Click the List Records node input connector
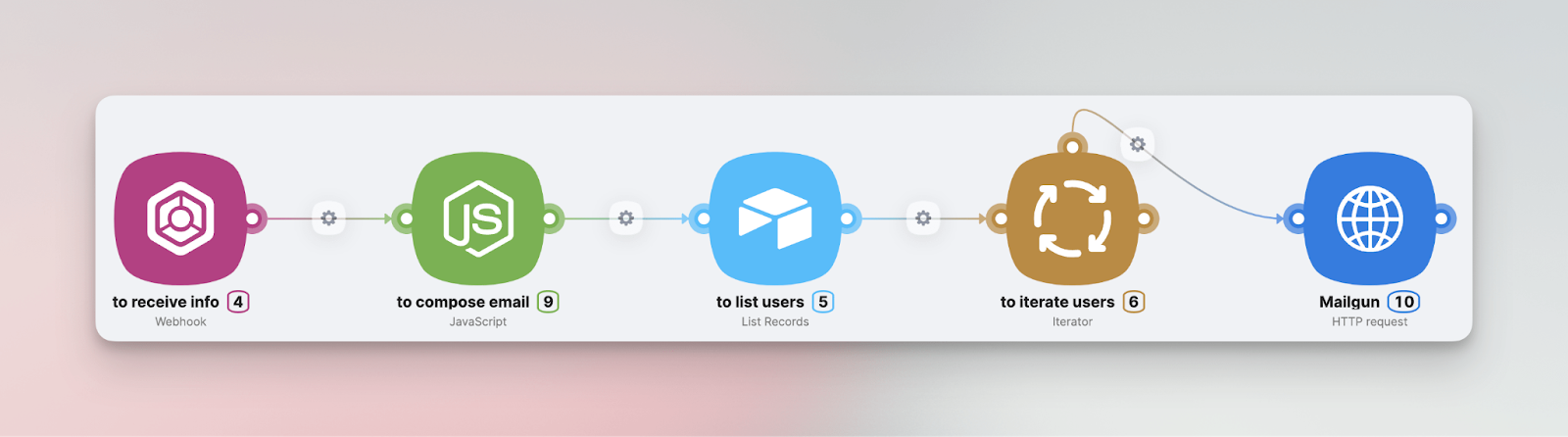This screenshot has width=1568, height=437. (x=703, y=218)
